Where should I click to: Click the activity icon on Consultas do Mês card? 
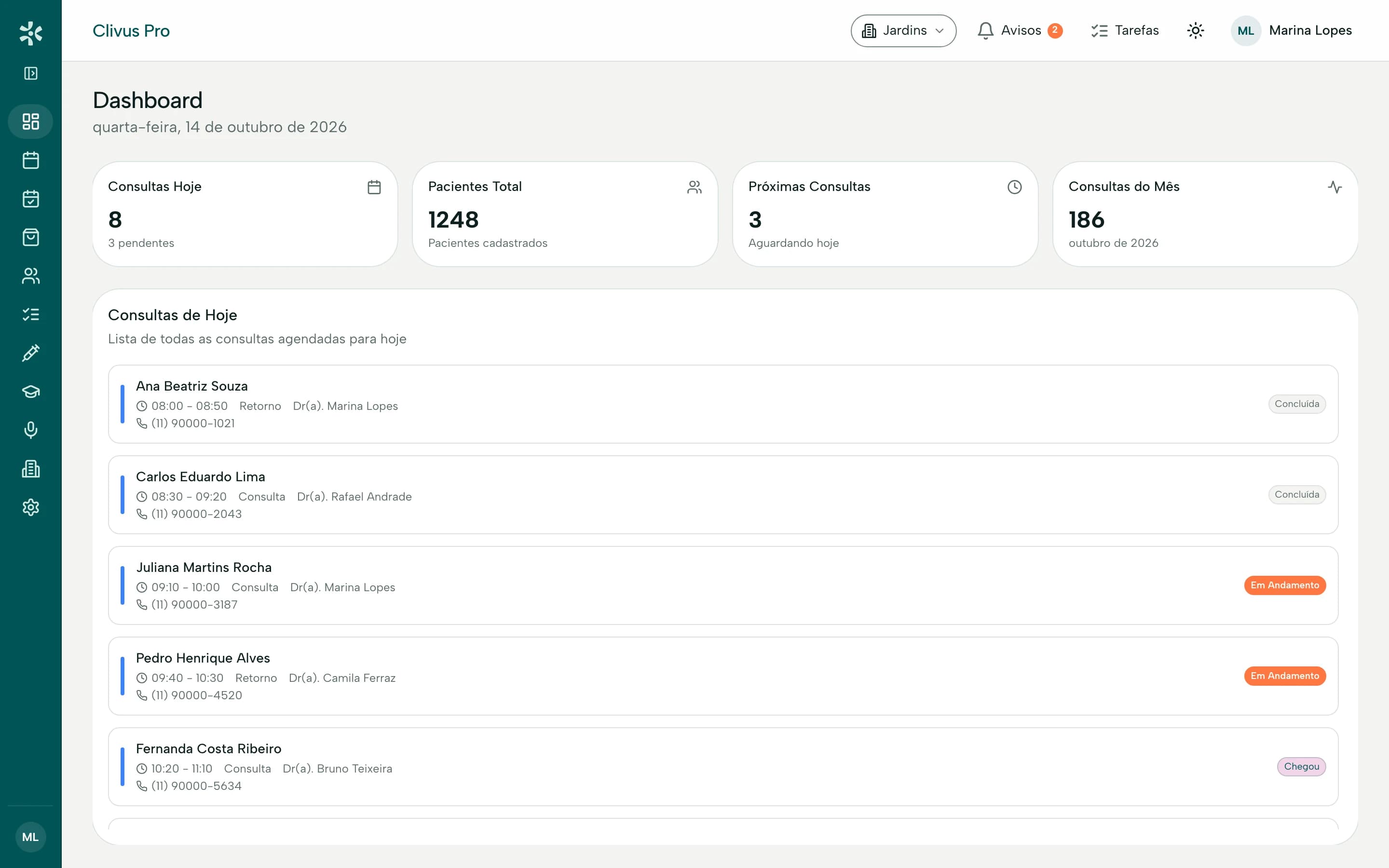[1335, 187]
